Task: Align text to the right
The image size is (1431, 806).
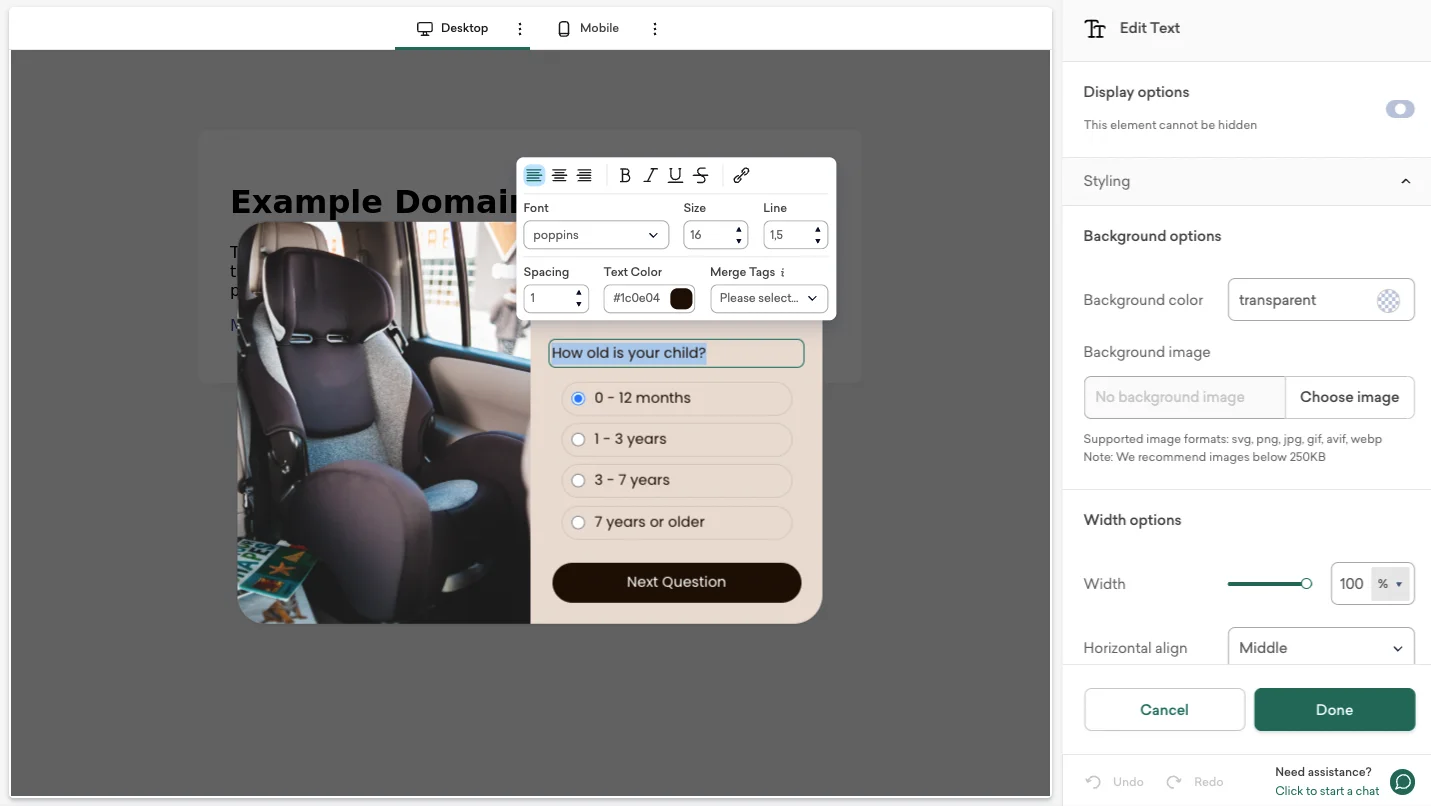Action: (x=584, y=176)
